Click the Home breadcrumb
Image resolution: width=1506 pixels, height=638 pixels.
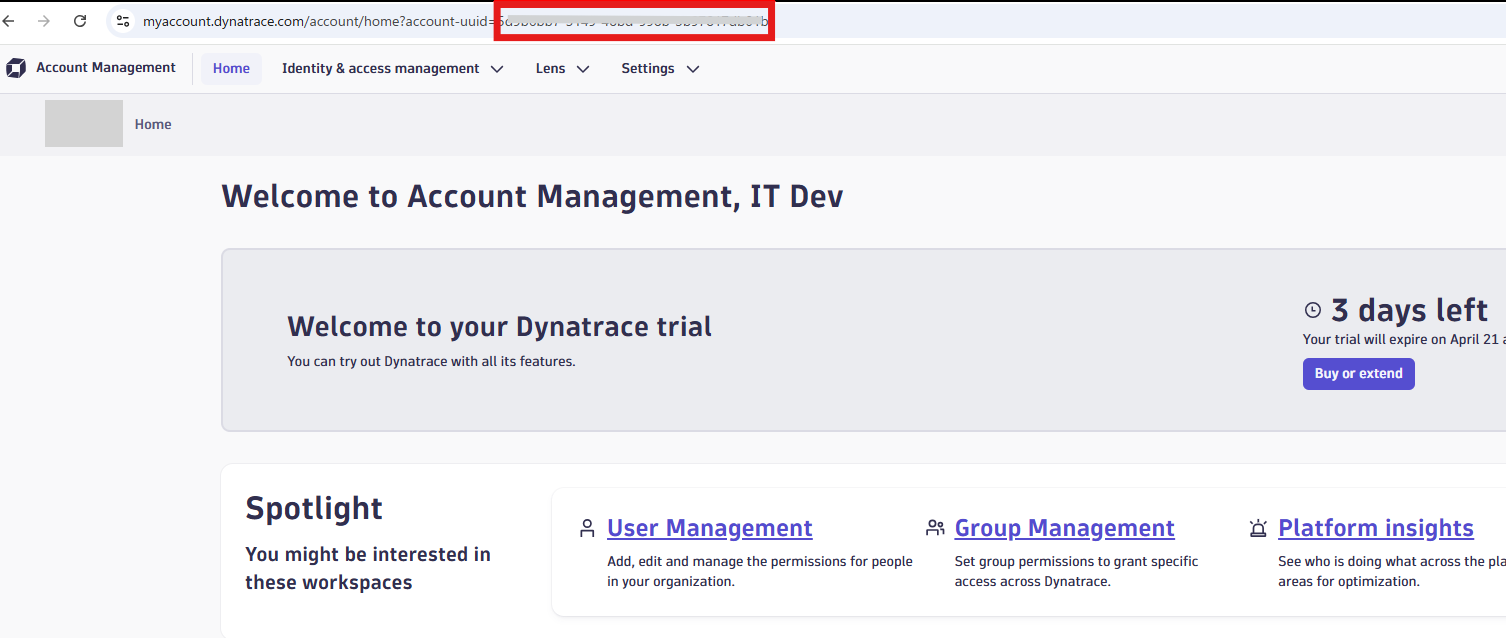153,124
